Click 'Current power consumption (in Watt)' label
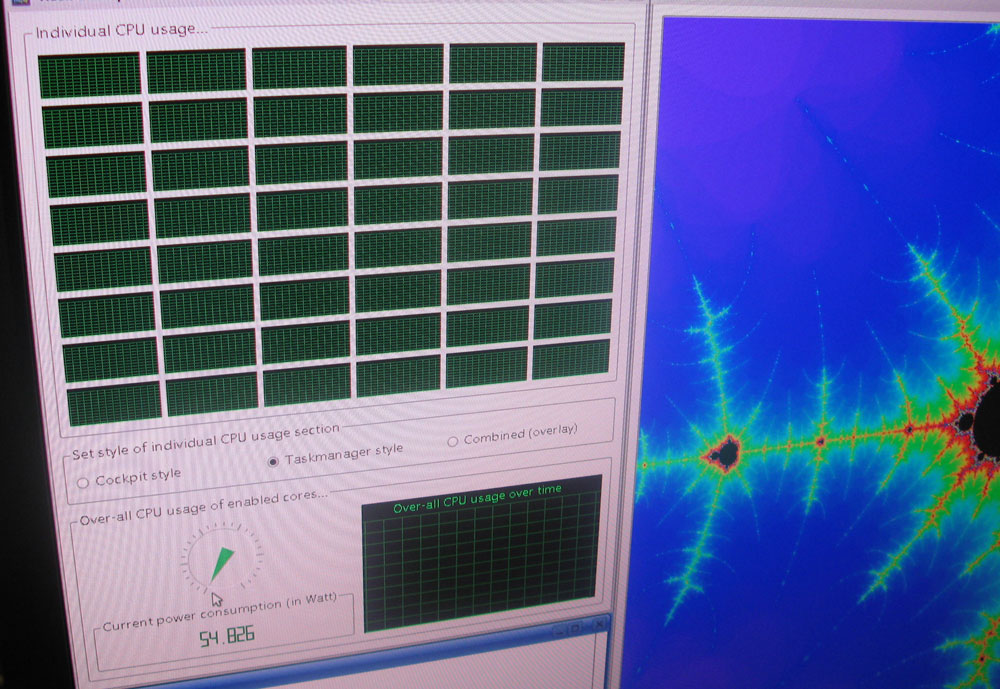This screenshot has height=689, width=1000. [x=219, y=611]
